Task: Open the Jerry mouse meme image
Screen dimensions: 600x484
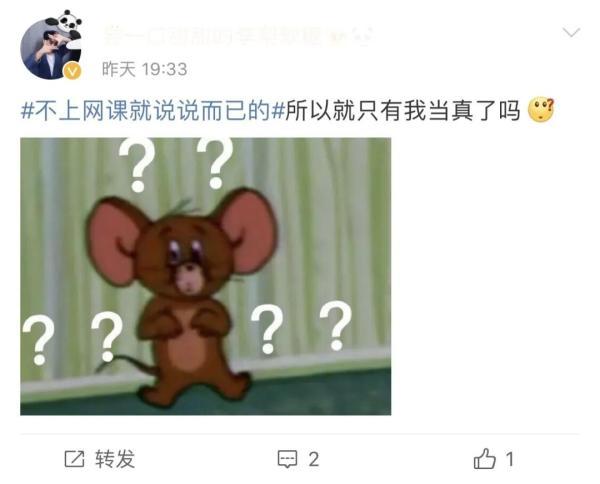Action: [205, 276]
